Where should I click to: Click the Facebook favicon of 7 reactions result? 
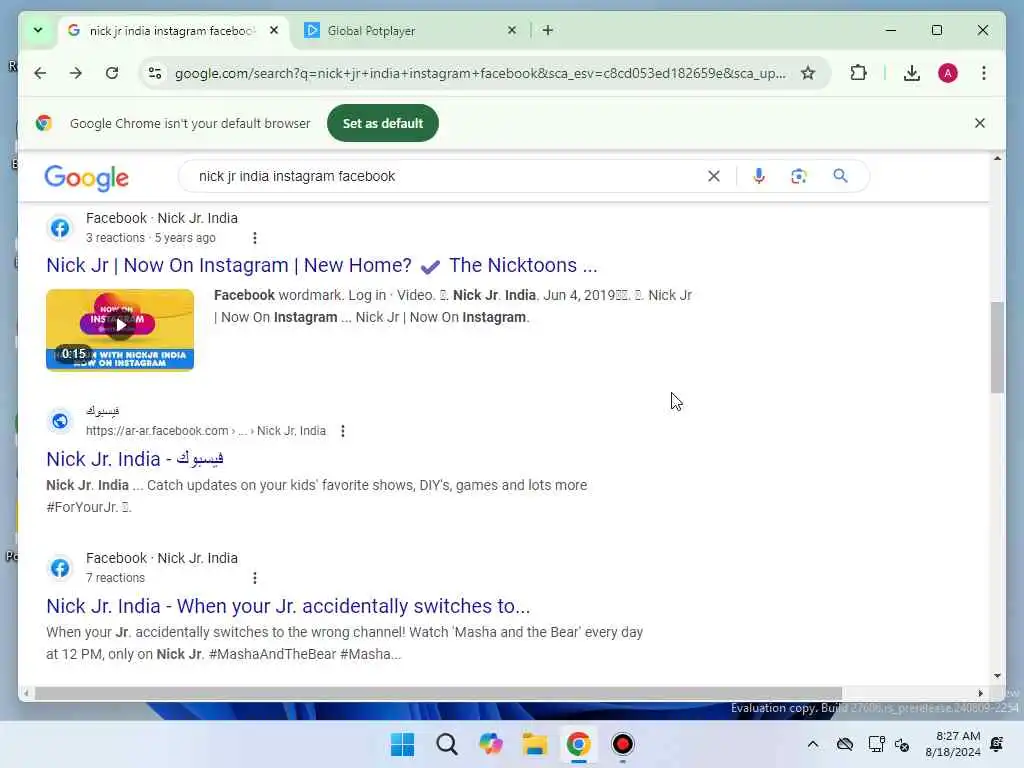coord(60,568)
